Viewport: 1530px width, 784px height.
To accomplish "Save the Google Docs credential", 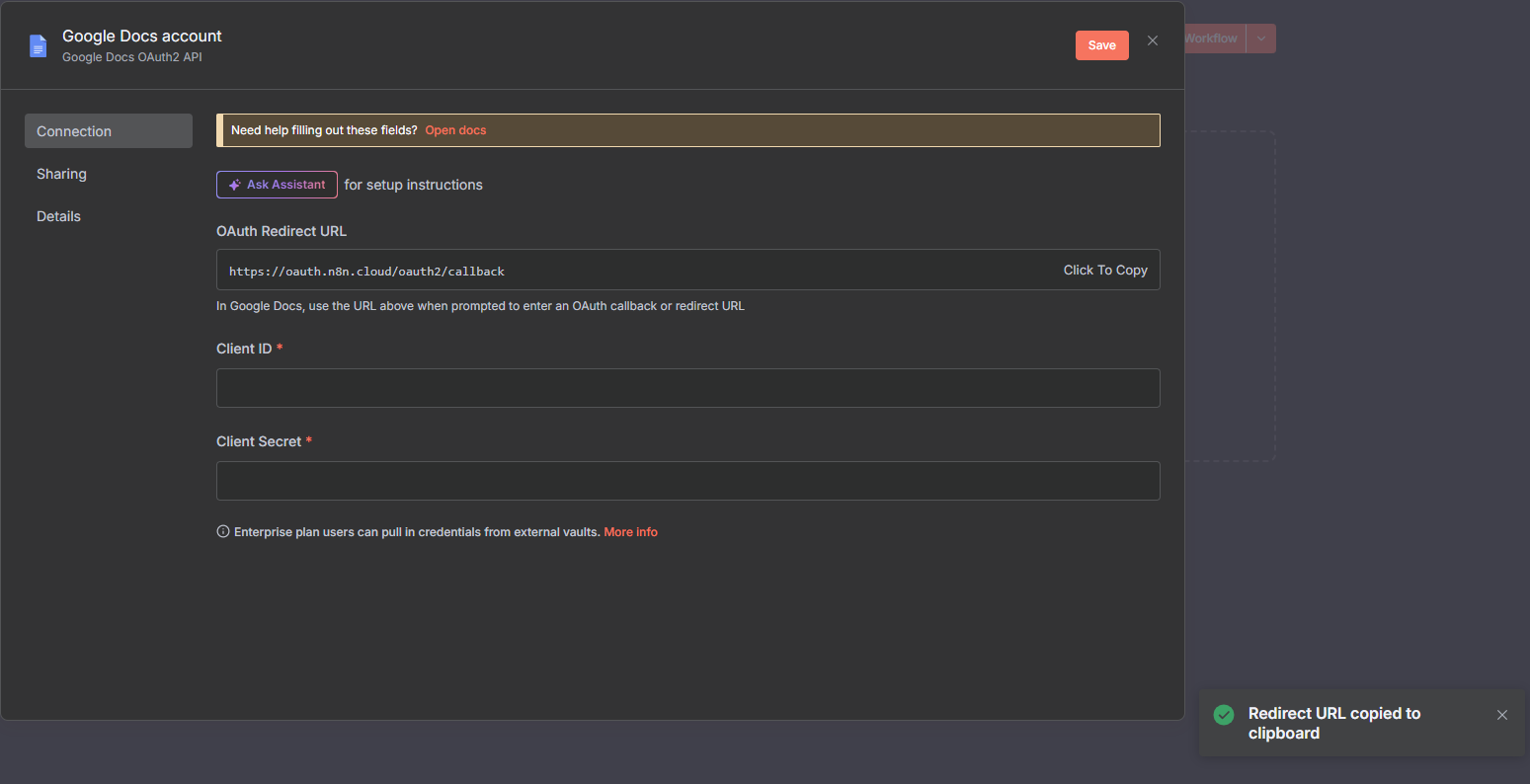I will (x=1102, y=45).
